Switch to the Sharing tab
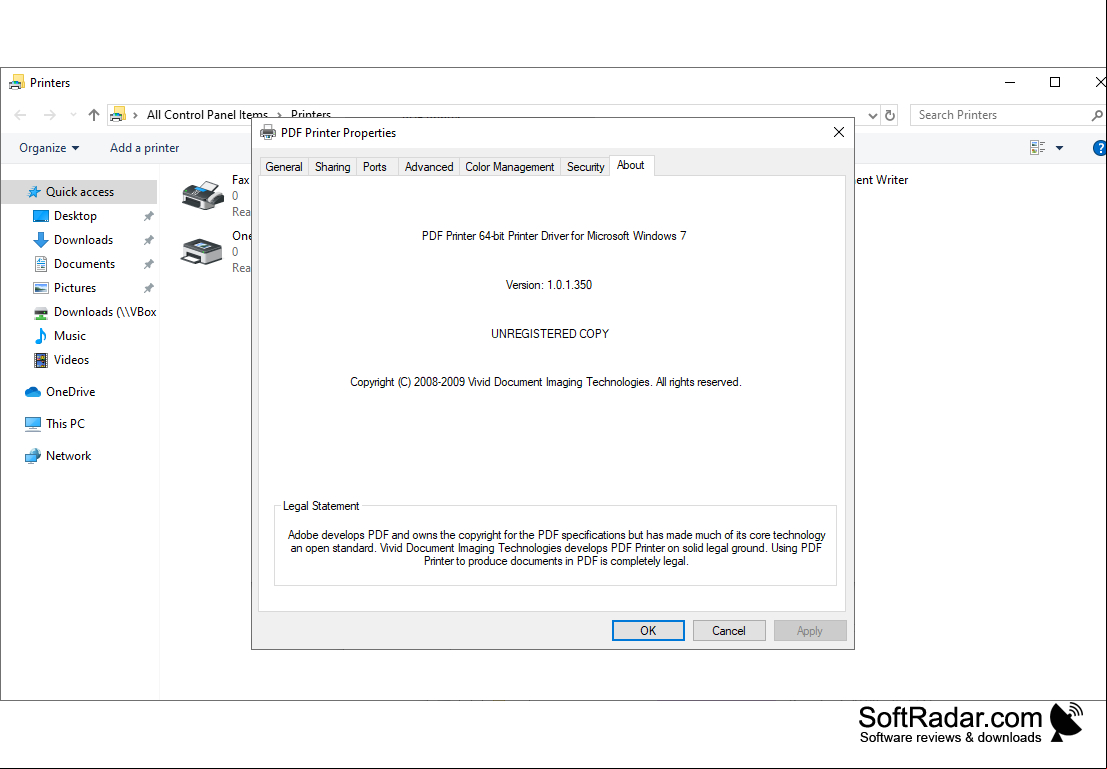Screen dimensions: 1107x769 [x=333, y=167]
